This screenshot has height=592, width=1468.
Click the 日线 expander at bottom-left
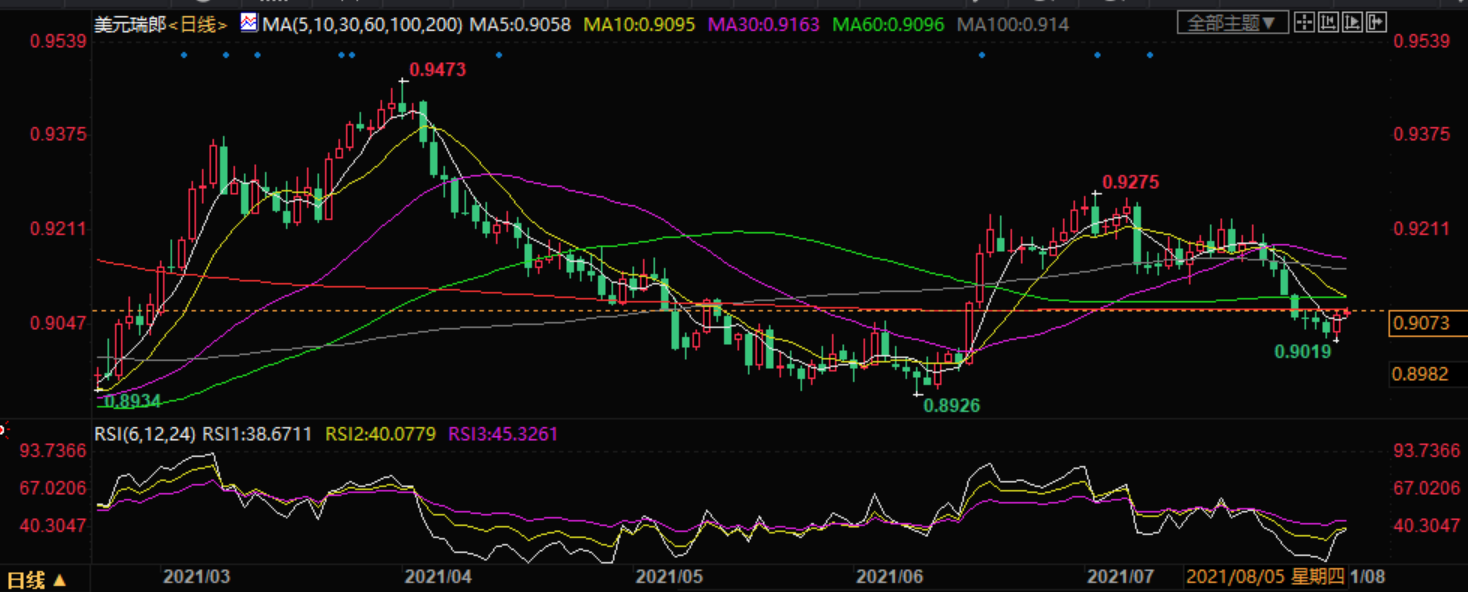tap(37, 579)
